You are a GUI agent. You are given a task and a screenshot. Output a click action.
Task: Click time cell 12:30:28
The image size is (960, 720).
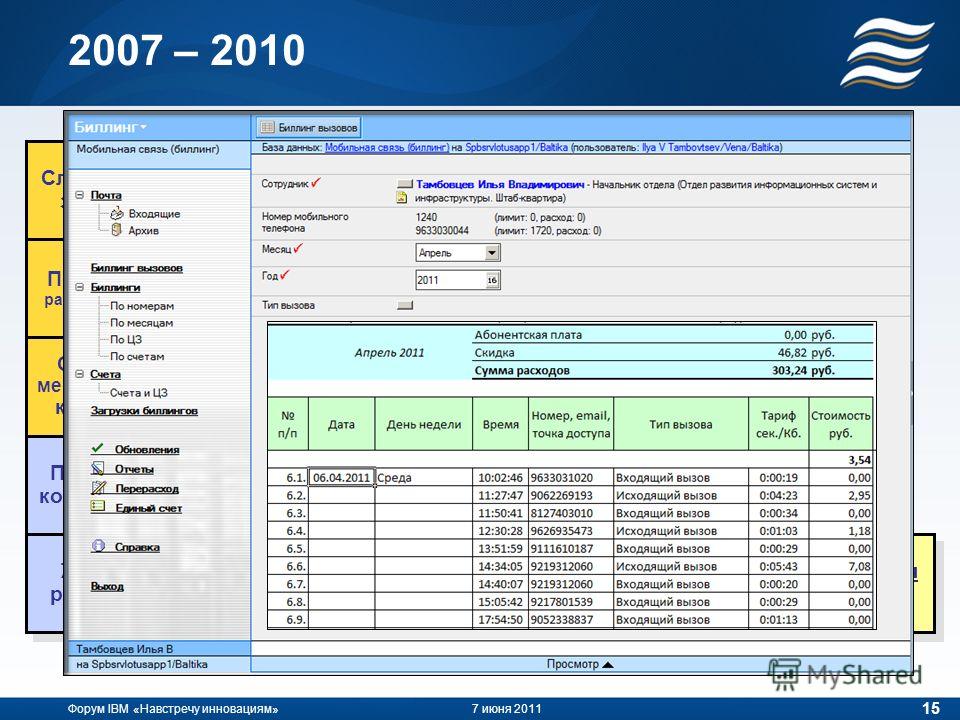click(500, 530)
